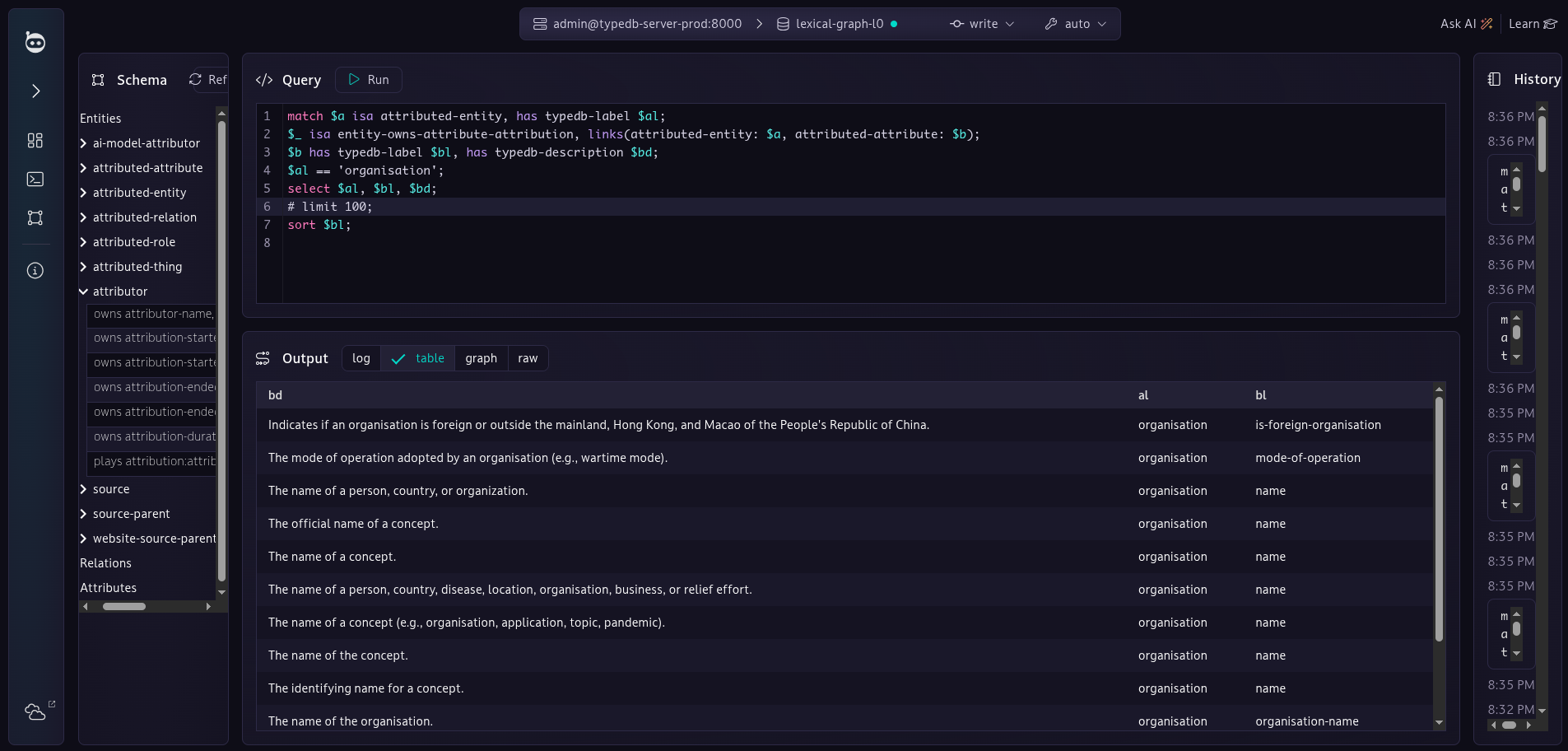1568x751 pixels.
Task: Switch output to the graph tab
Action: point(481,358)
